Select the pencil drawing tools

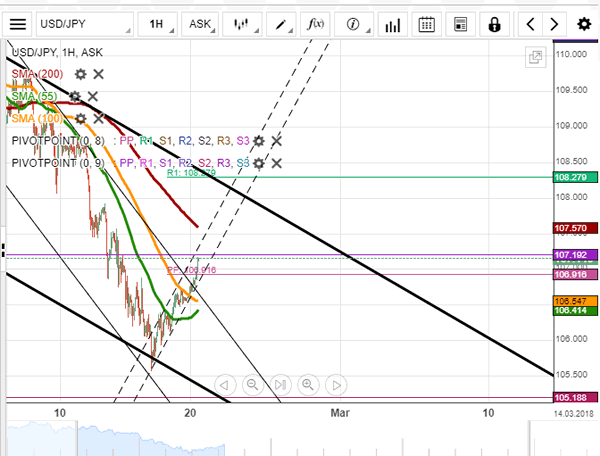tap(281, 24)
